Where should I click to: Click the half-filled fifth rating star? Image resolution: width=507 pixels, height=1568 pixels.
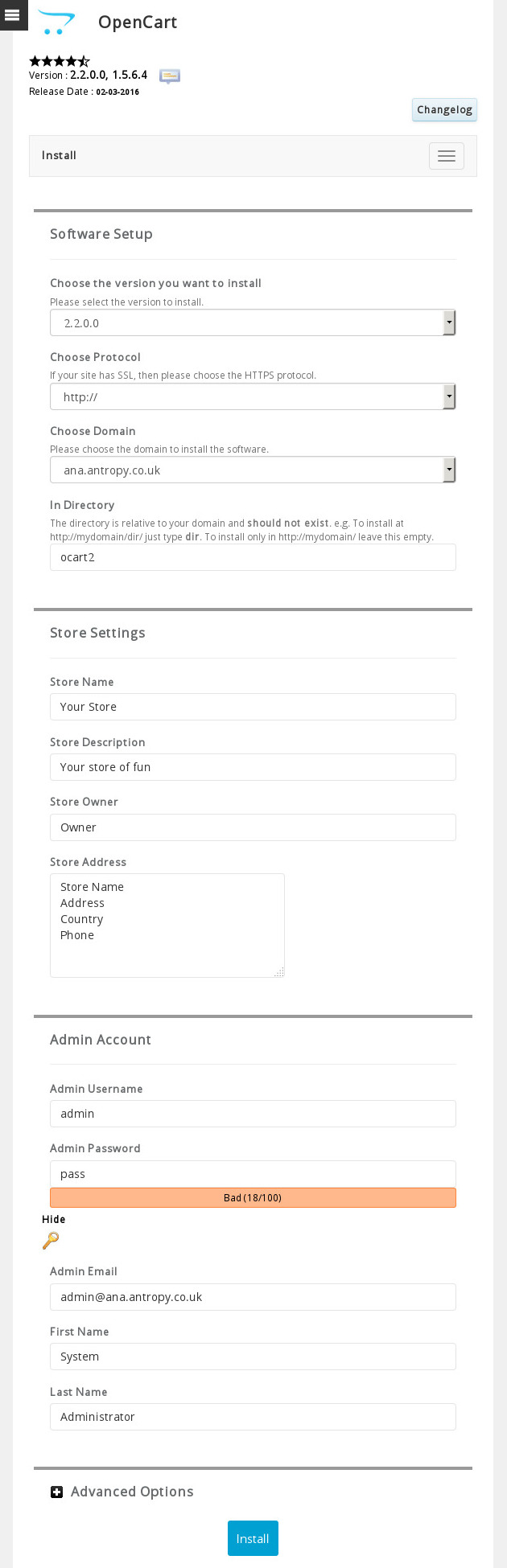click(84, 61)
